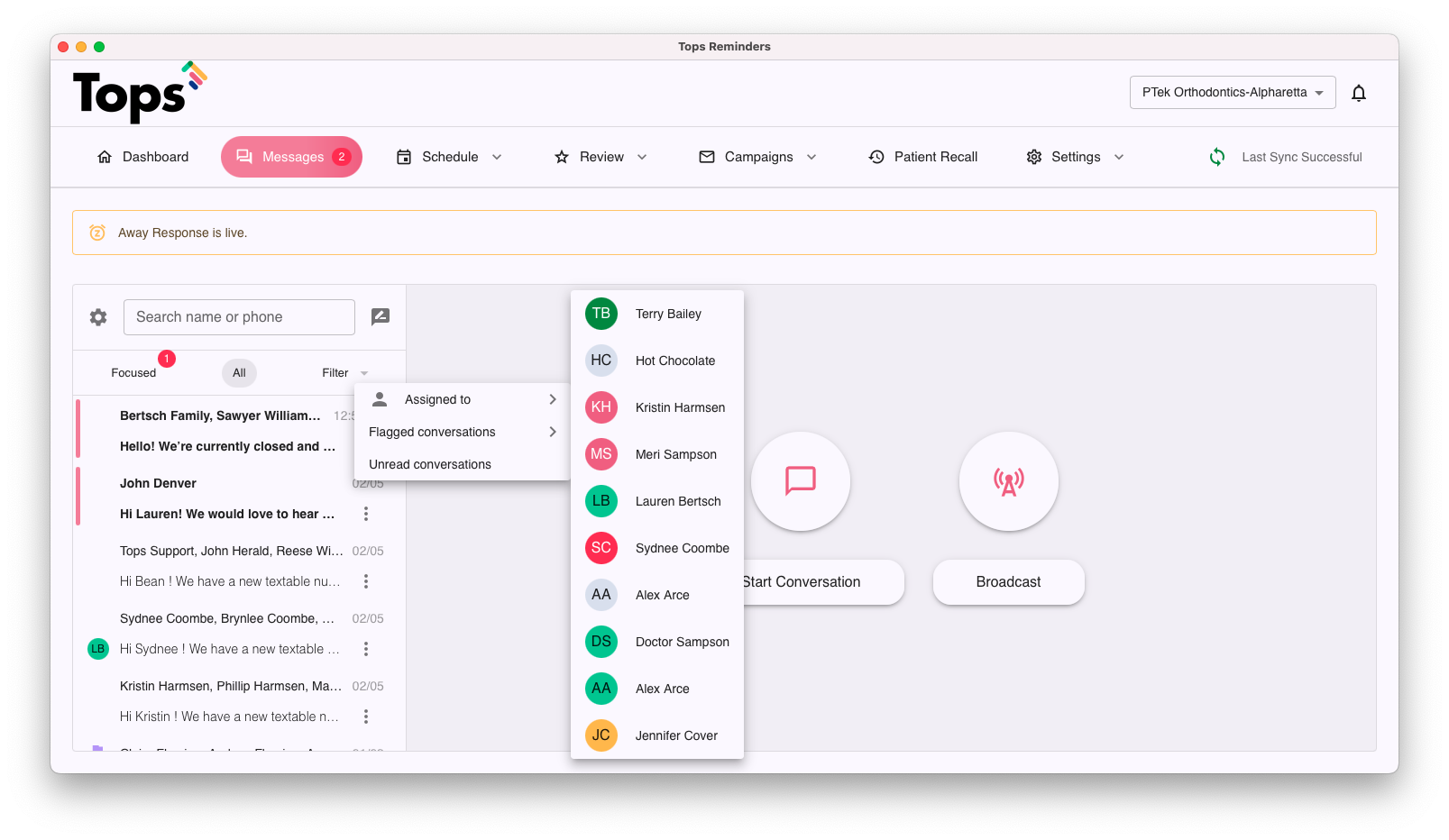Expand the Review menu chevron
The image size is (1449, 840).
pyautogui.click(x=642, y=157)
